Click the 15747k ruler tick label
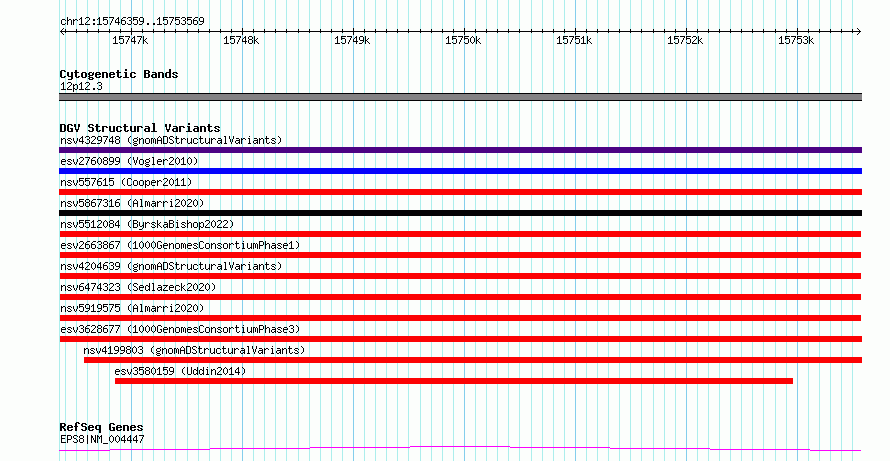 point(130,40)
